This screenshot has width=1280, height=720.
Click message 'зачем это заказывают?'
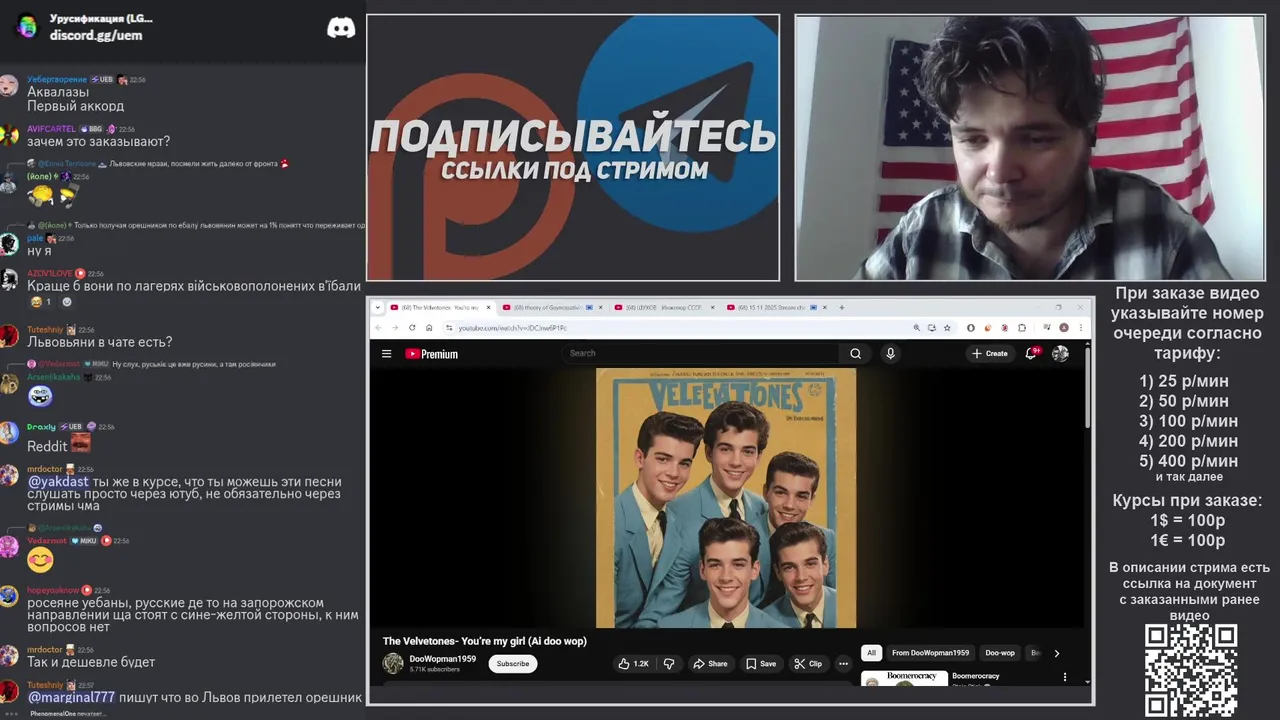pyautogui.click(x=98, y=141)
